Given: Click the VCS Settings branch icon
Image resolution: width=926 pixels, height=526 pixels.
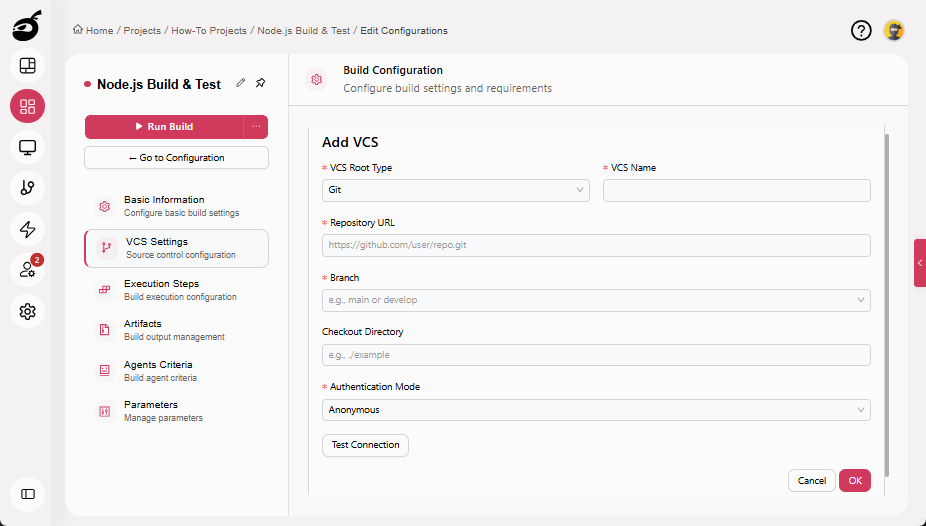Looking at the screenshot, I should (106, 248).
